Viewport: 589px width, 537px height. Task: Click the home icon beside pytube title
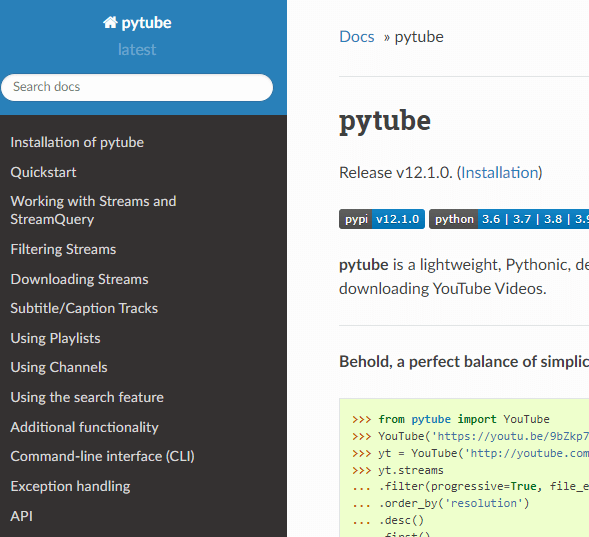[110, 23]
